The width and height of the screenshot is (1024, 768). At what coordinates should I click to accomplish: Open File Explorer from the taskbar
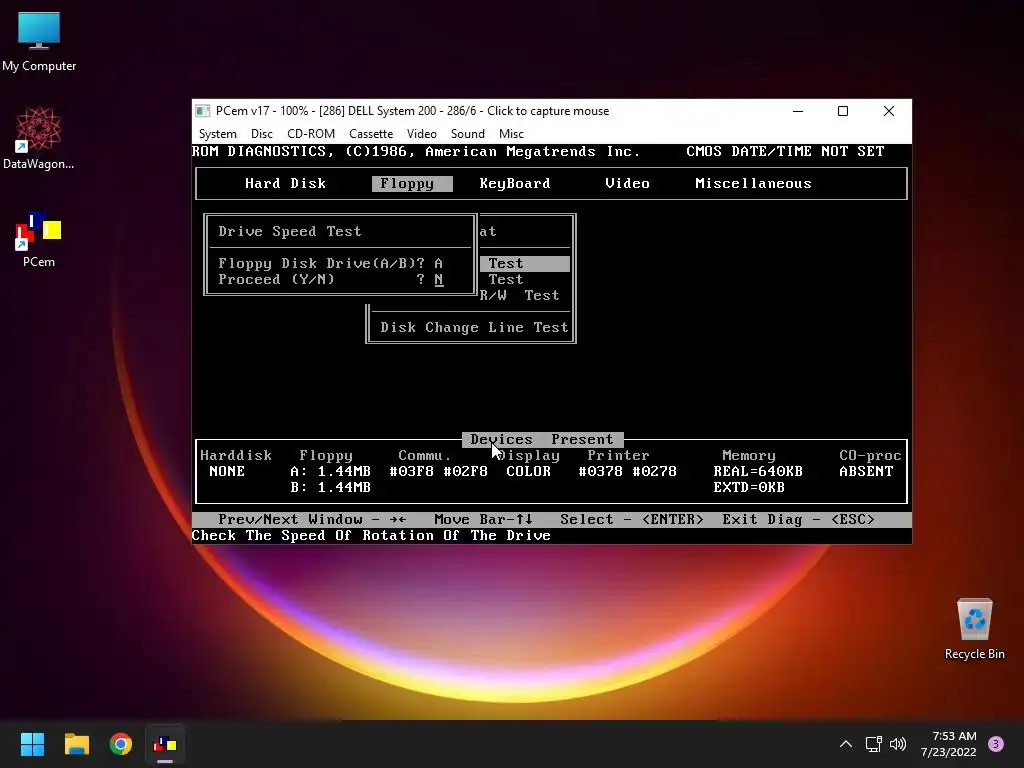click(76, 744)
